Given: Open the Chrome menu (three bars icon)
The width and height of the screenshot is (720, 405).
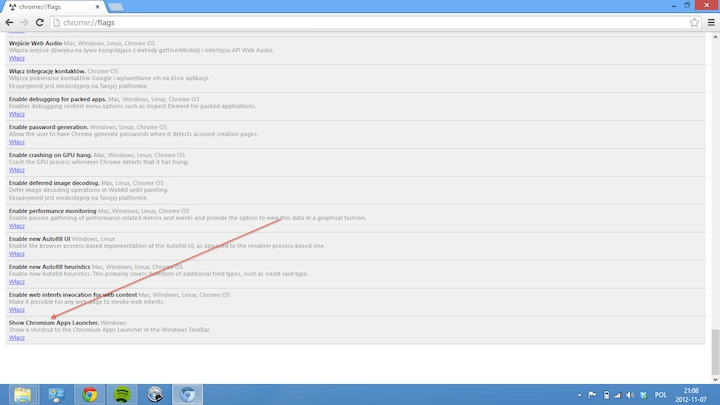Looking at the screenshot, I should [x=711, y=22].
